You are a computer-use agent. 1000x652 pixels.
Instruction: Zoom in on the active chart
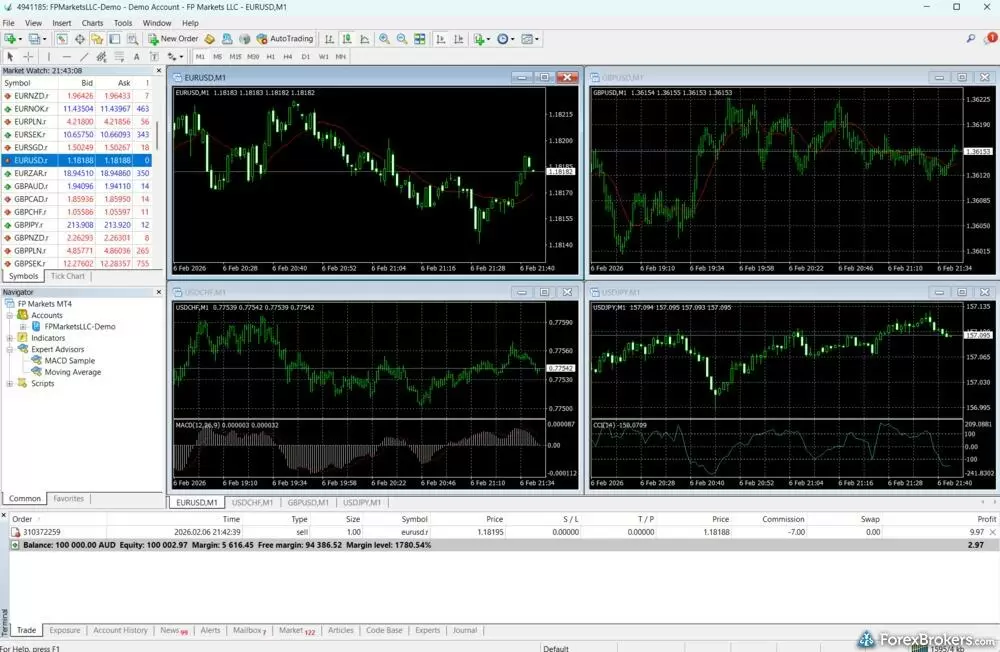[x=384, y=38]
